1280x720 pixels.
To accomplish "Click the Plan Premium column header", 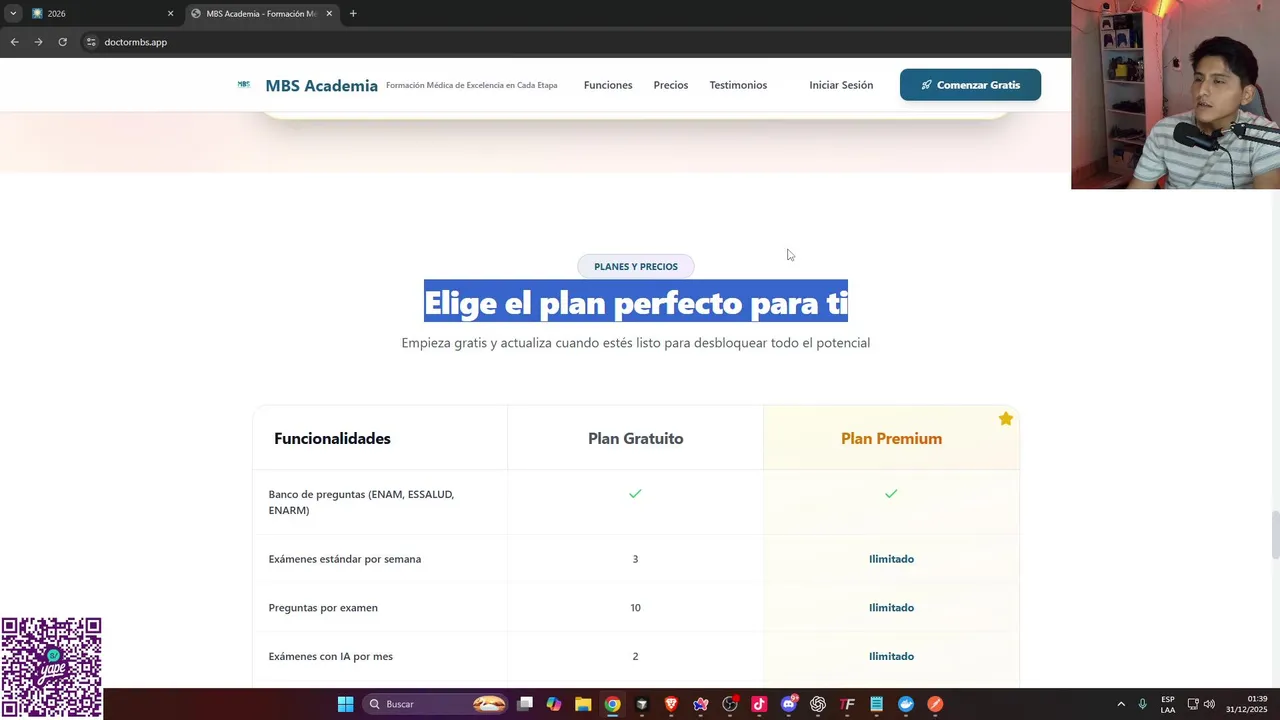I will coord(891,438).
